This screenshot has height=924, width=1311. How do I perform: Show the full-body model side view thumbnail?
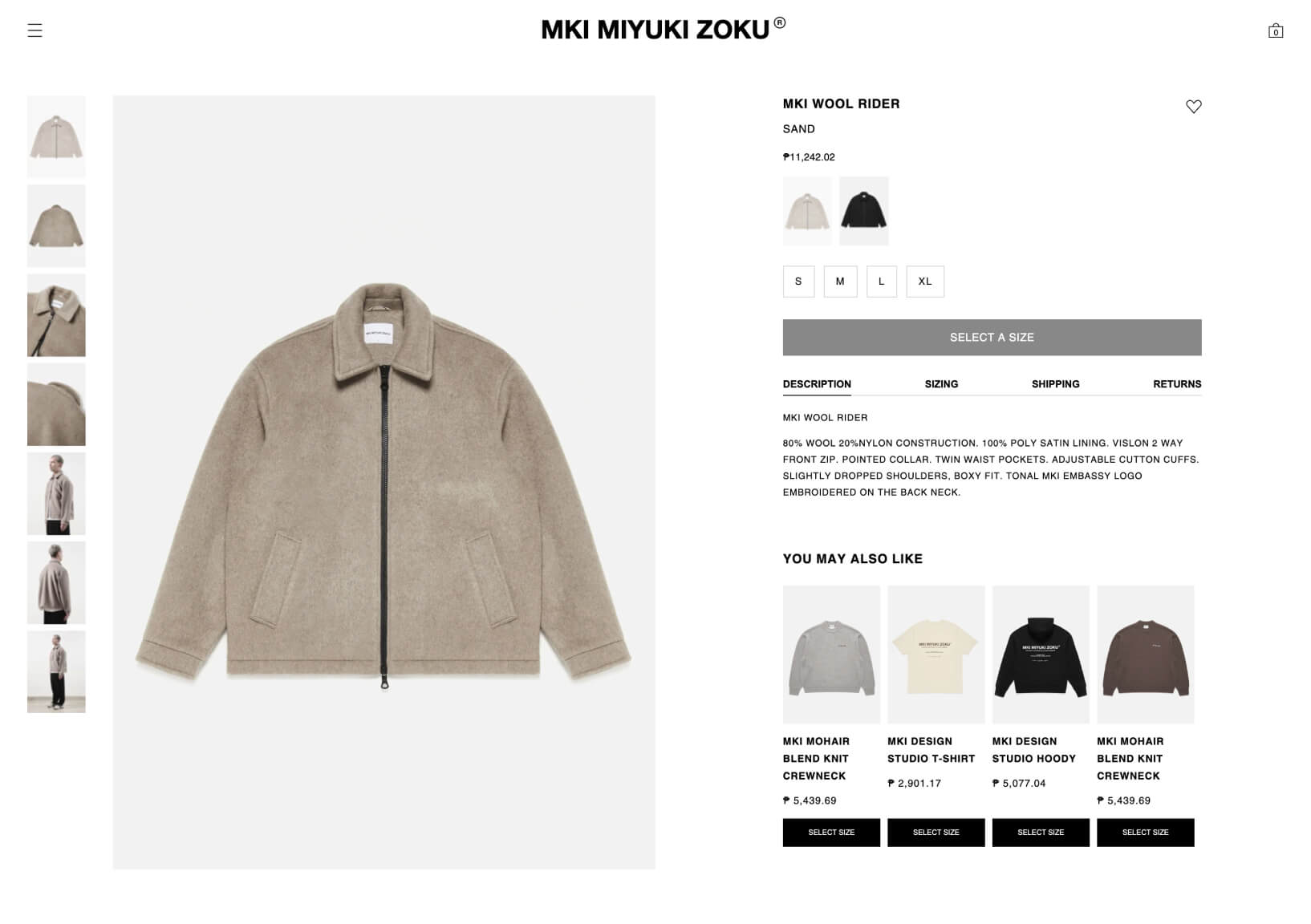point(56,671)
